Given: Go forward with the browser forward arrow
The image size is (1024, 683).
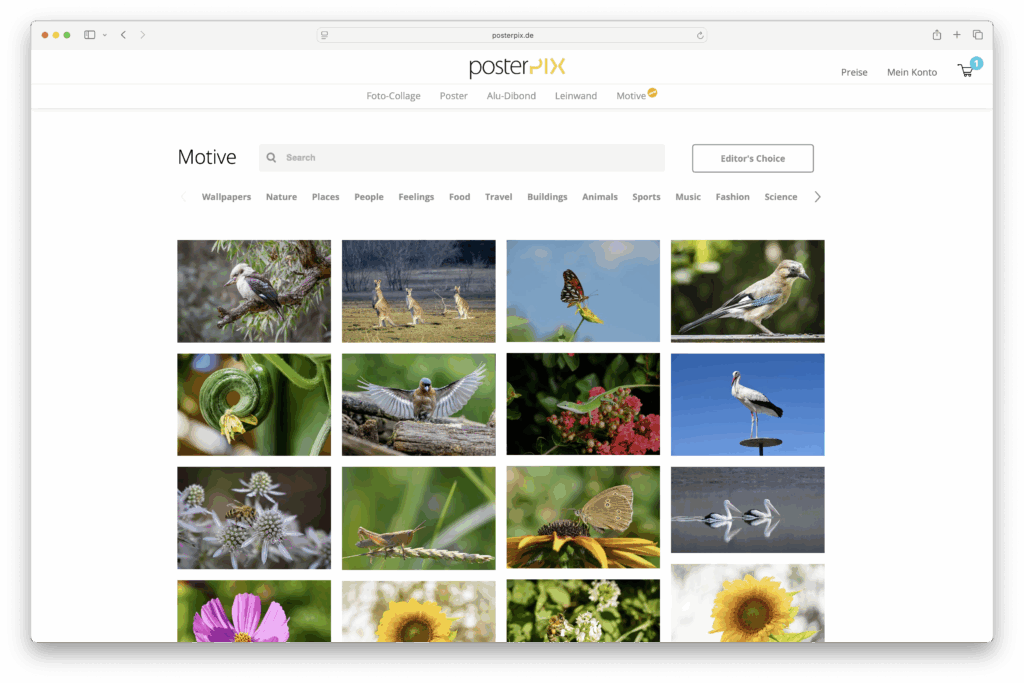Looking at the screenshot, I should [142, 35].
